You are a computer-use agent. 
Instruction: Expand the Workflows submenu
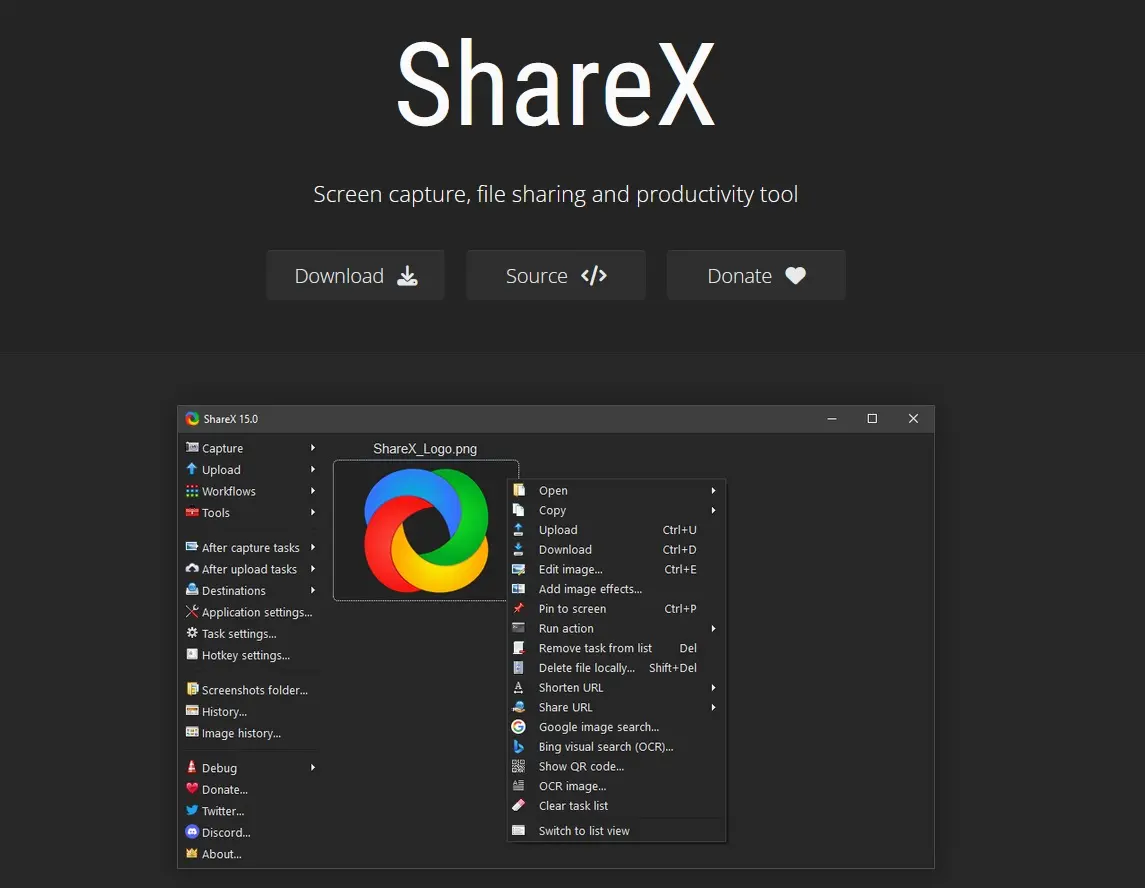pyautogui.click(x=311, y=491)
